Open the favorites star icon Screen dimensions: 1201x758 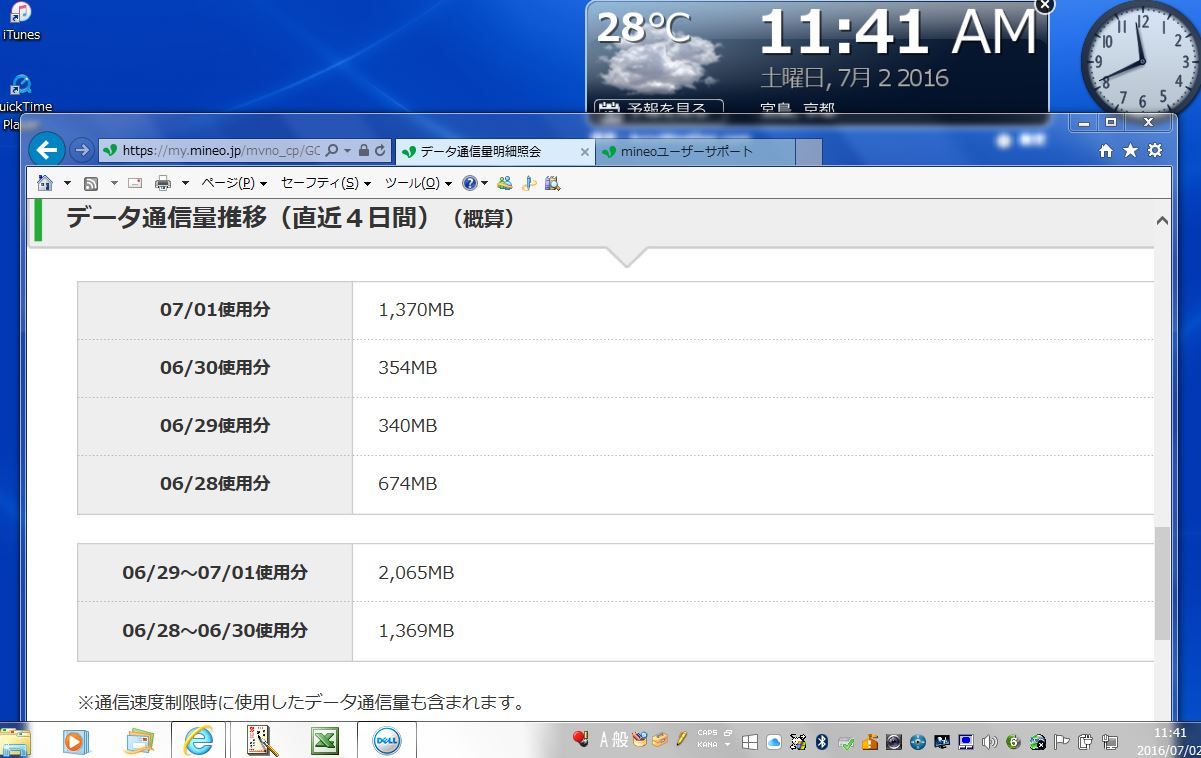click(1130, 151)
